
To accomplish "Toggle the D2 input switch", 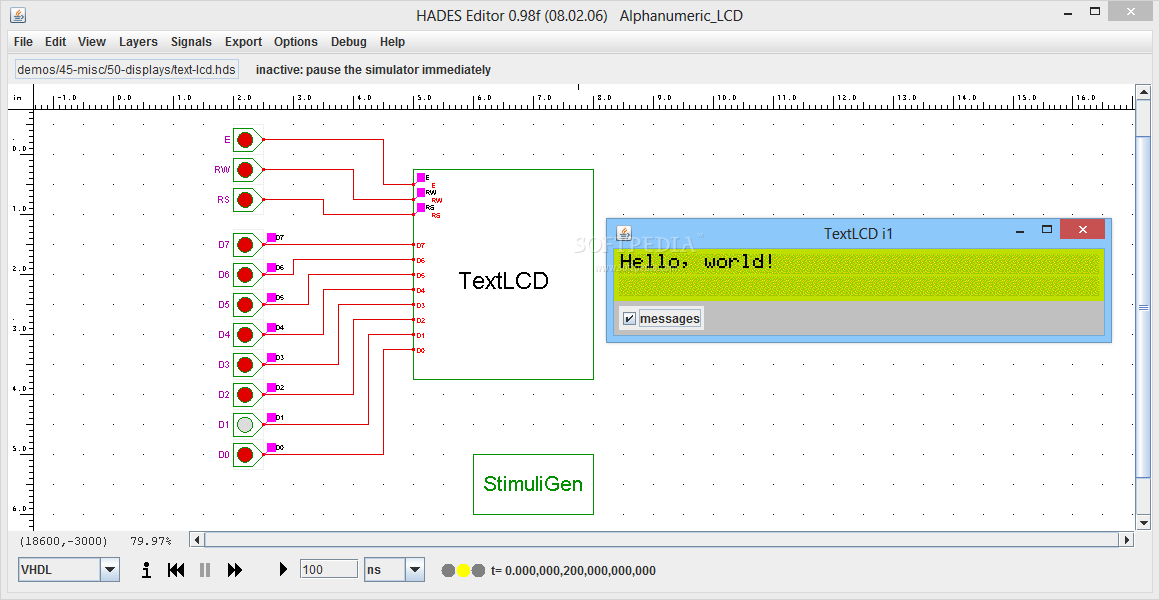I will pos(246,394).
